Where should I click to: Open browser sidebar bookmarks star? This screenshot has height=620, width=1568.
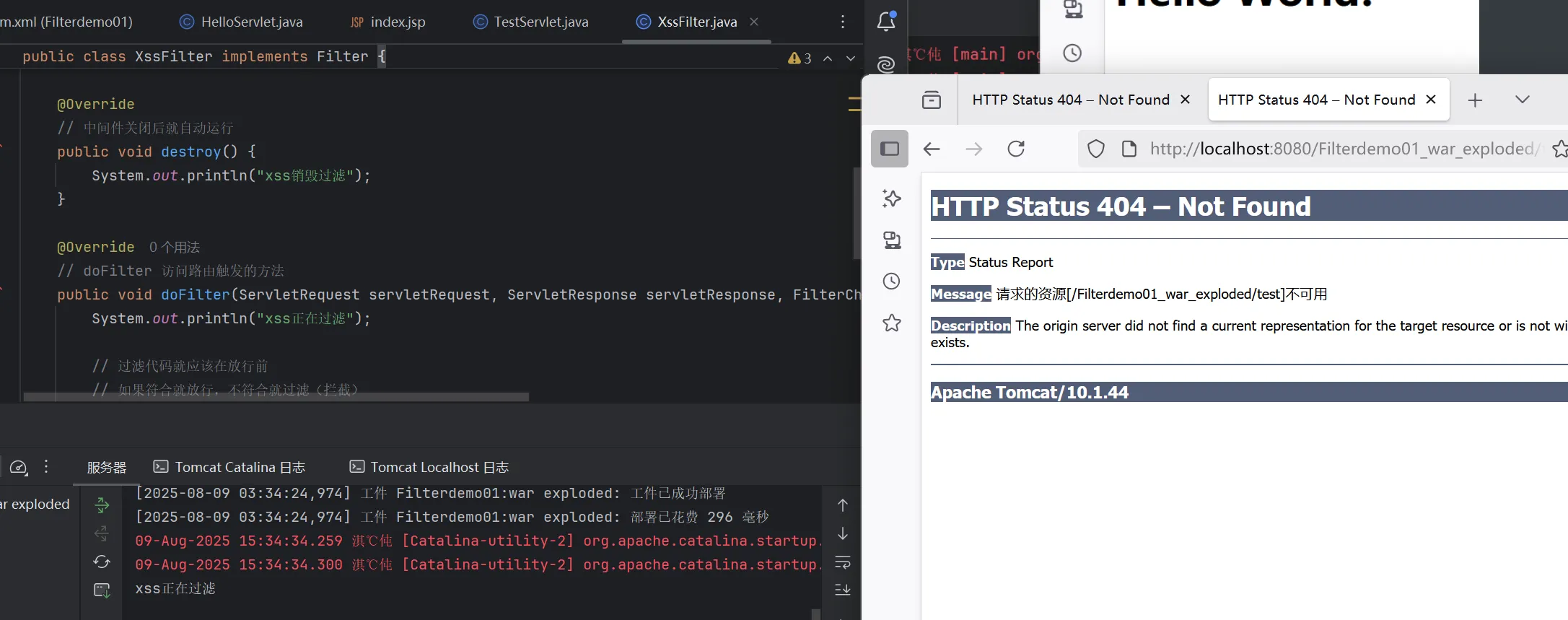tap(892, 323)
